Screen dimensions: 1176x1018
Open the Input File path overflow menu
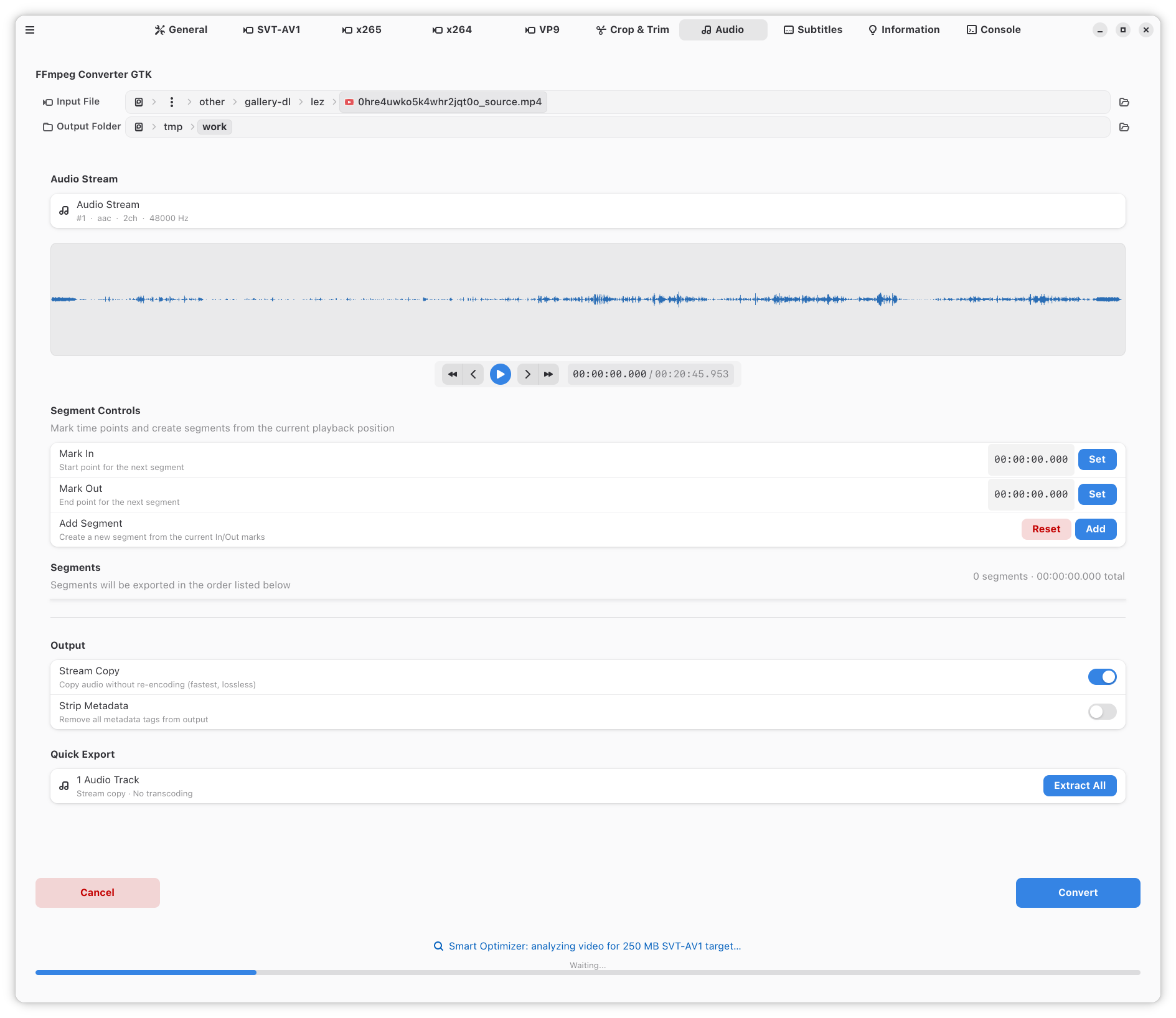coord(172,102)
